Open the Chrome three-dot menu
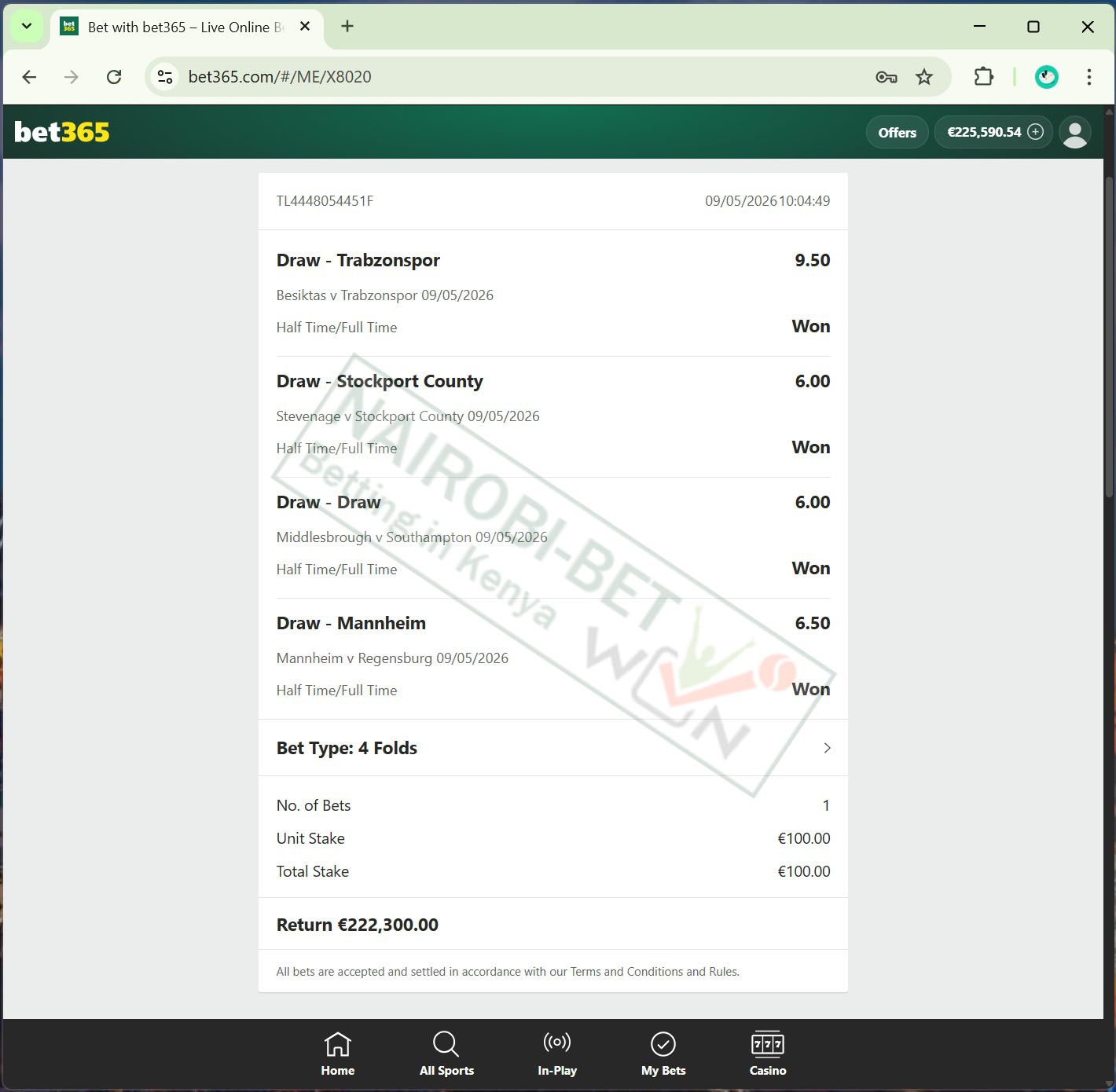 (1088, 77)
